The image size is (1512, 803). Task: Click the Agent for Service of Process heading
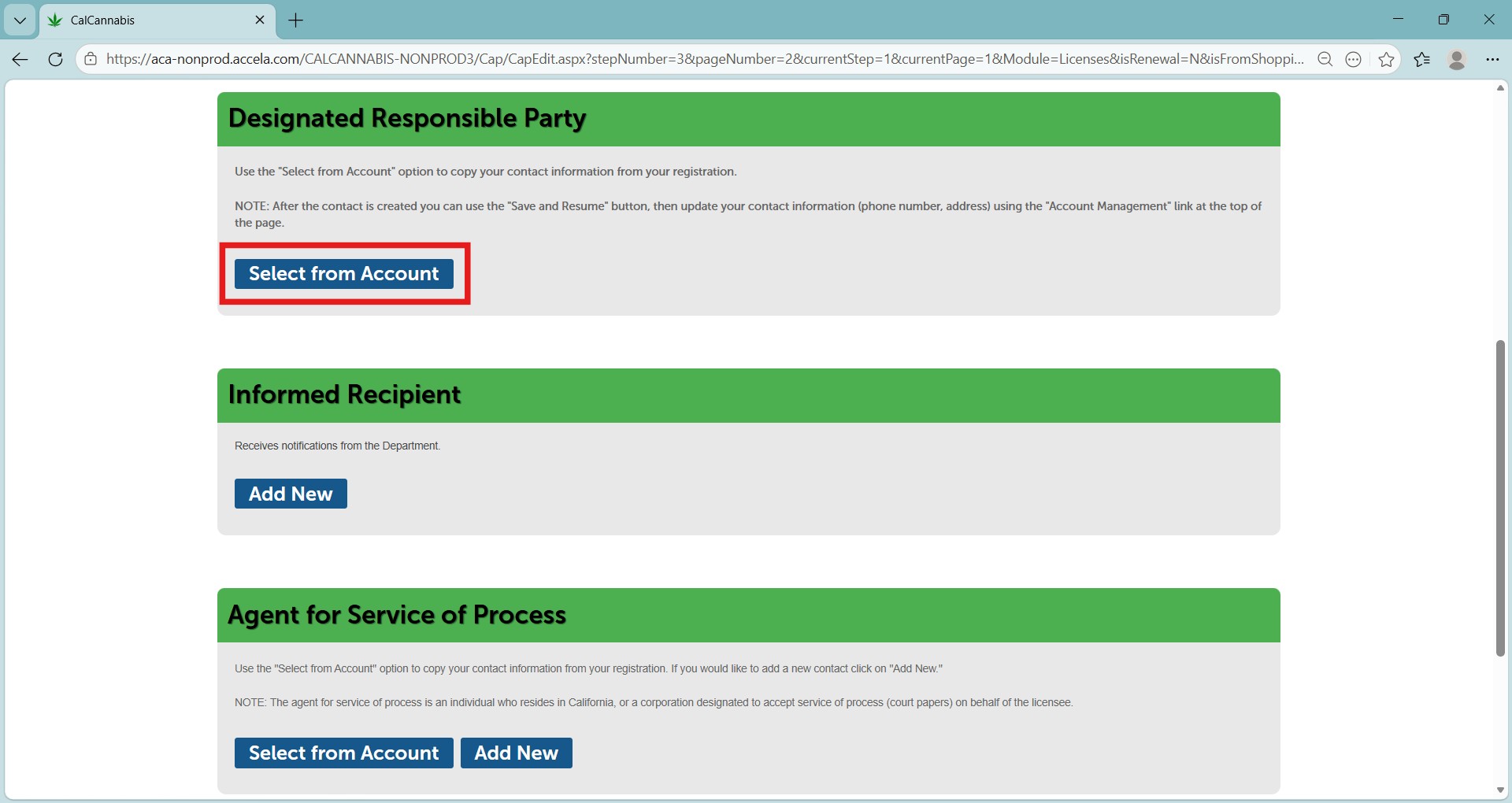(x=397, y=615)
